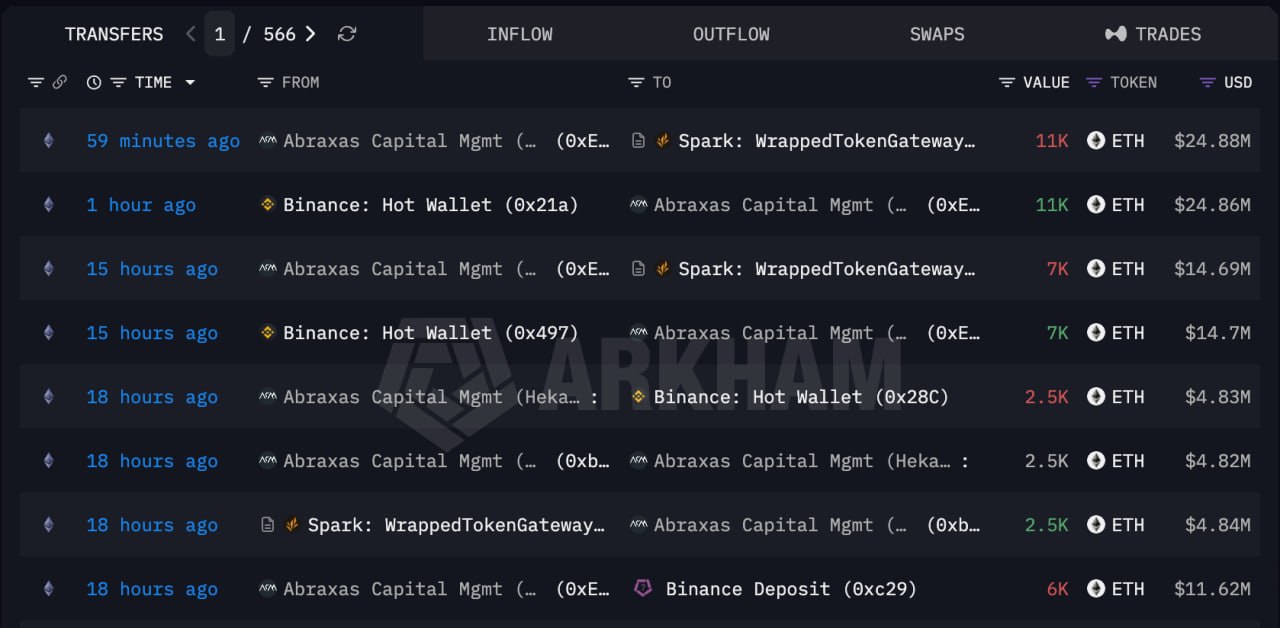Open the TO column filter icon
This screenshot has height=628, width=1280.
click(636, 82)
